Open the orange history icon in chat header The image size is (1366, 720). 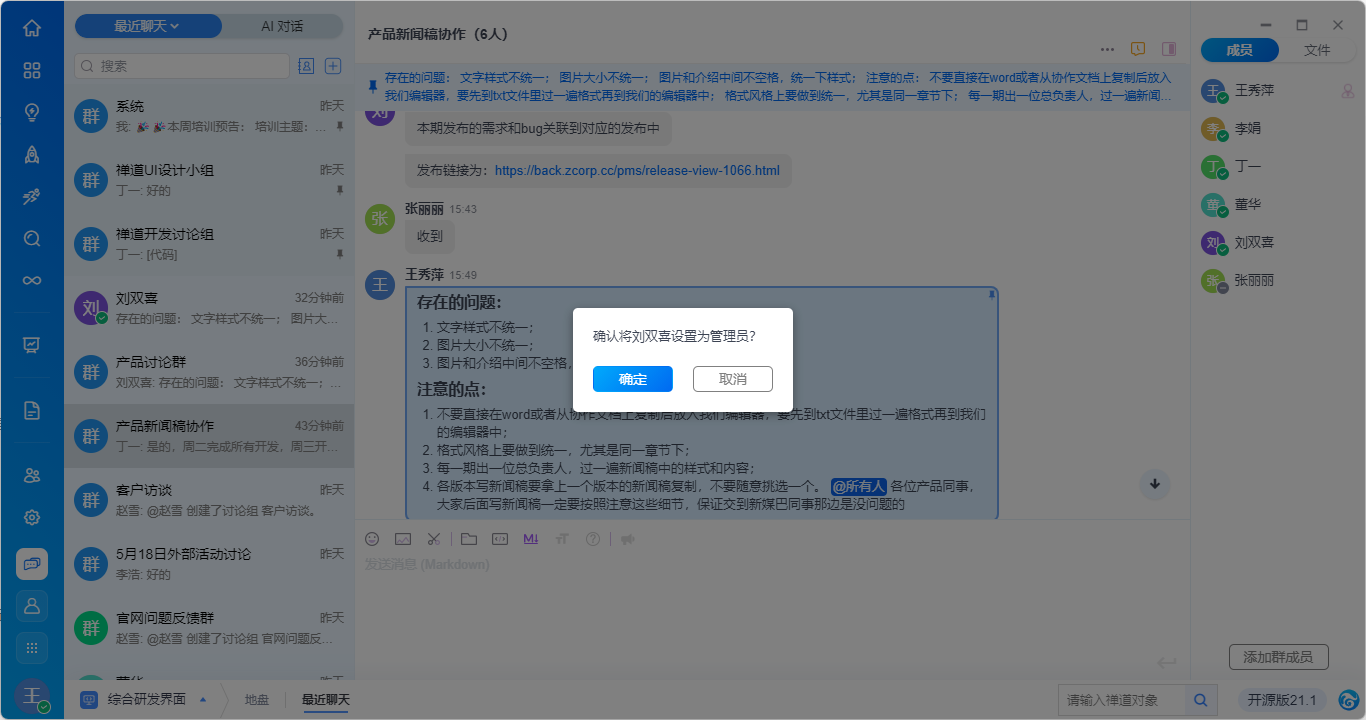(x=1138, y=48)
